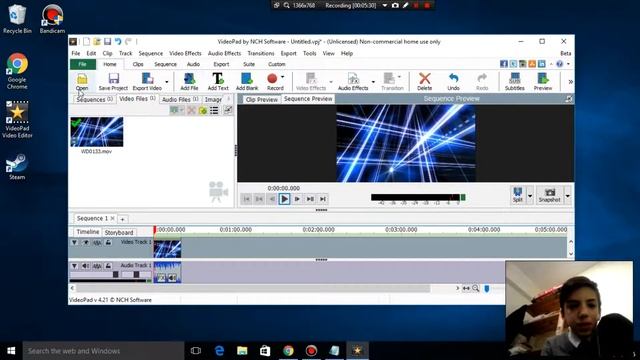Open Audio Effects dropdown arrow

pyautogui.click(x=373, y=82)
